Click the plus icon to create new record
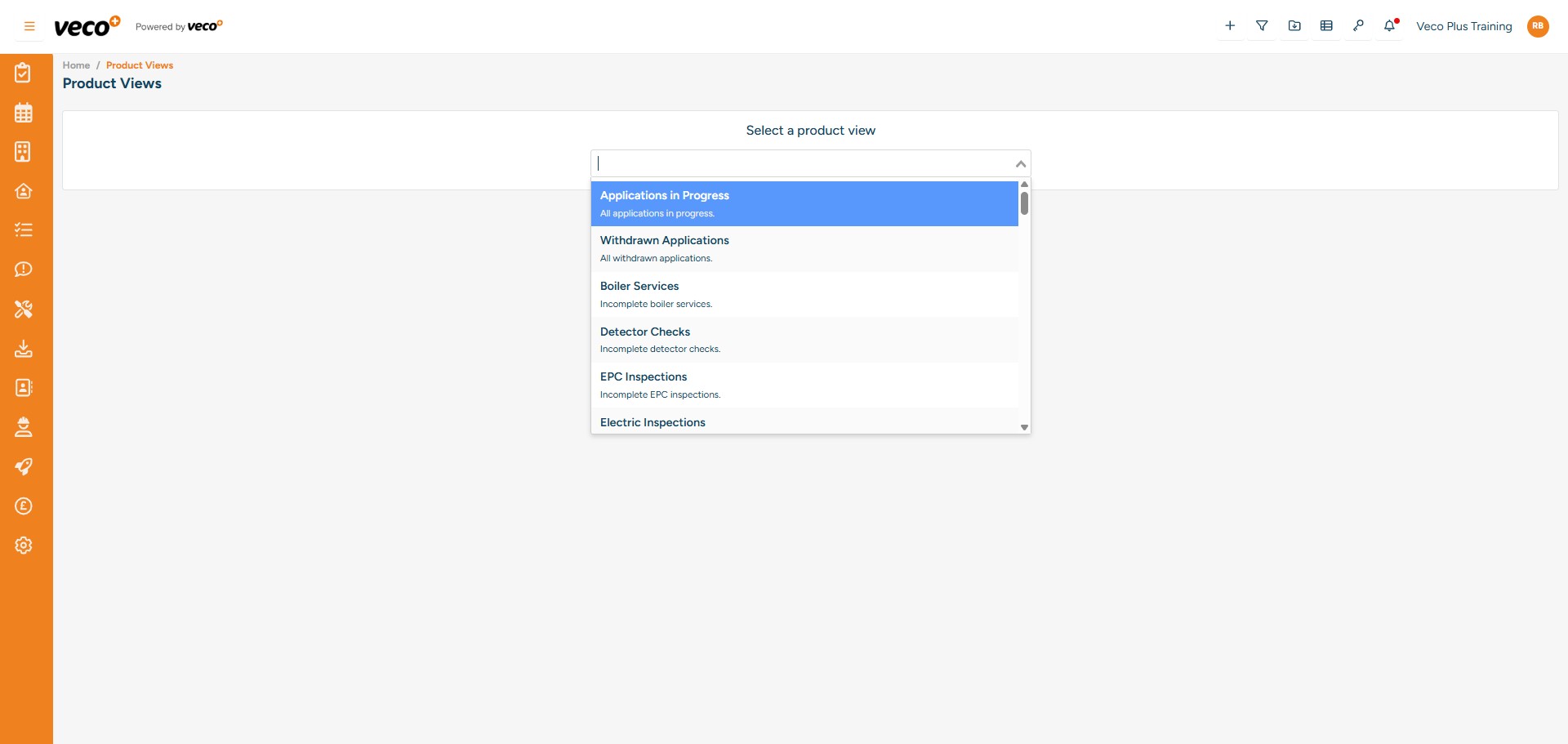Viewport: 1568px width, 744px height. coord(1230,25)
